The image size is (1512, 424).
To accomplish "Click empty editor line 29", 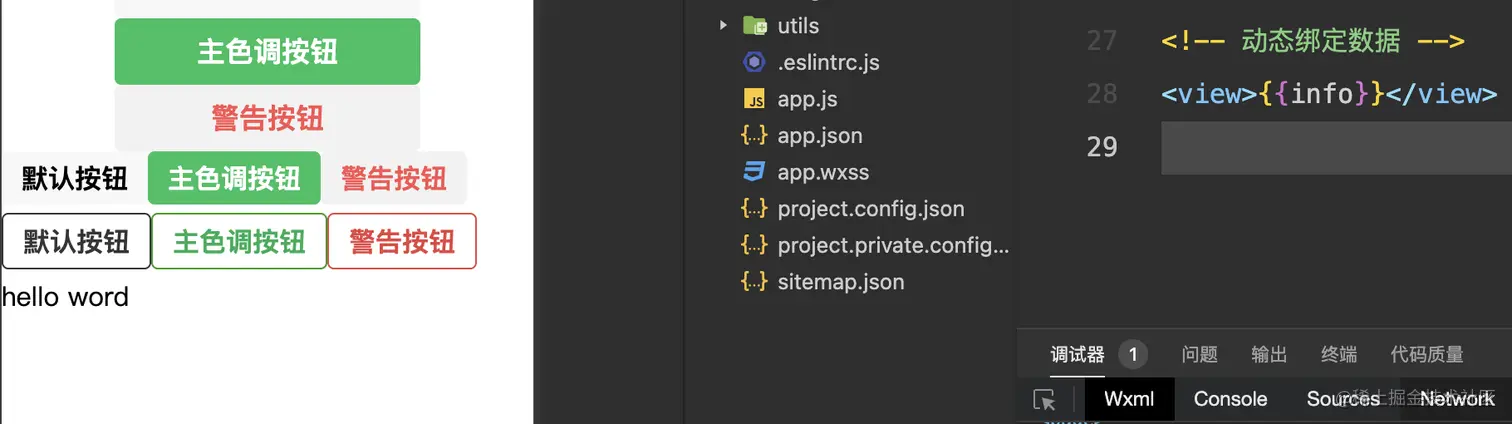I will coord(1330,148).
